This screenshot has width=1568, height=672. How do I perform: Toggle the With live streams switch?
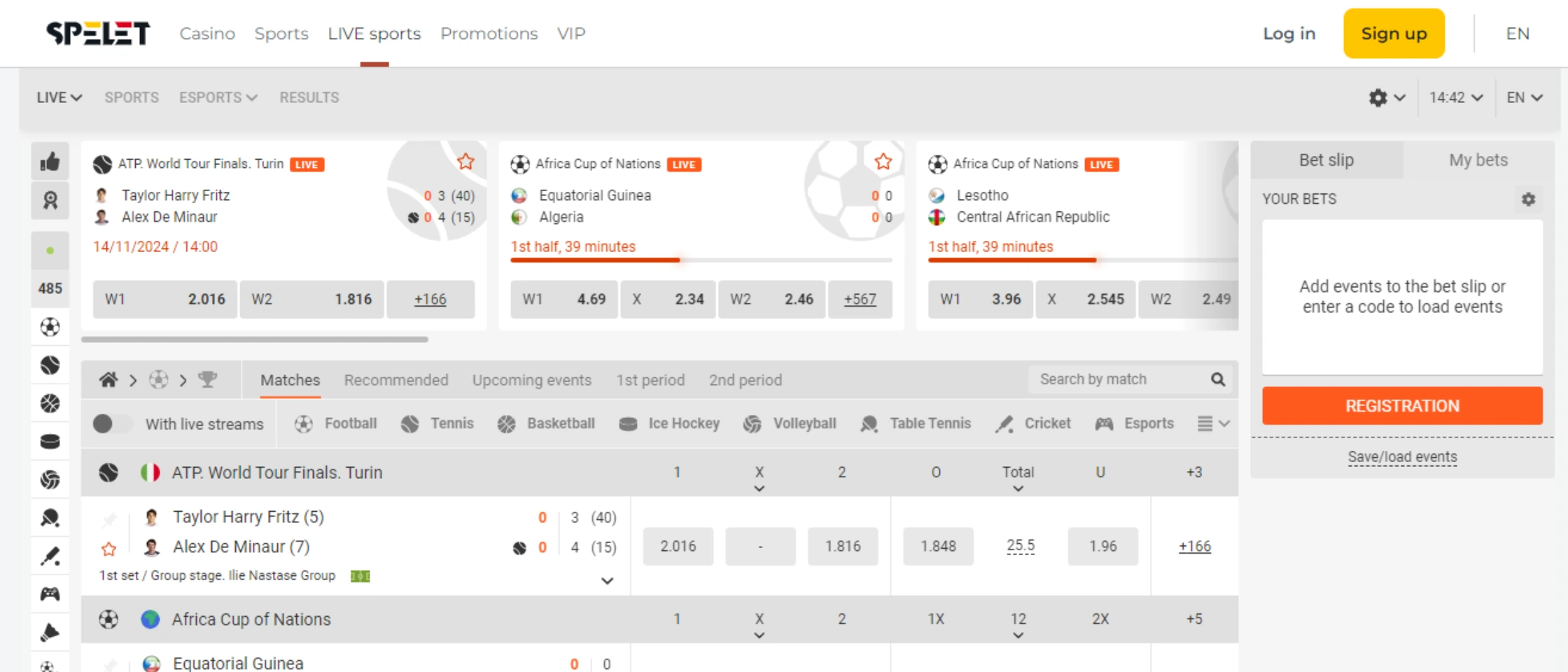112,423
